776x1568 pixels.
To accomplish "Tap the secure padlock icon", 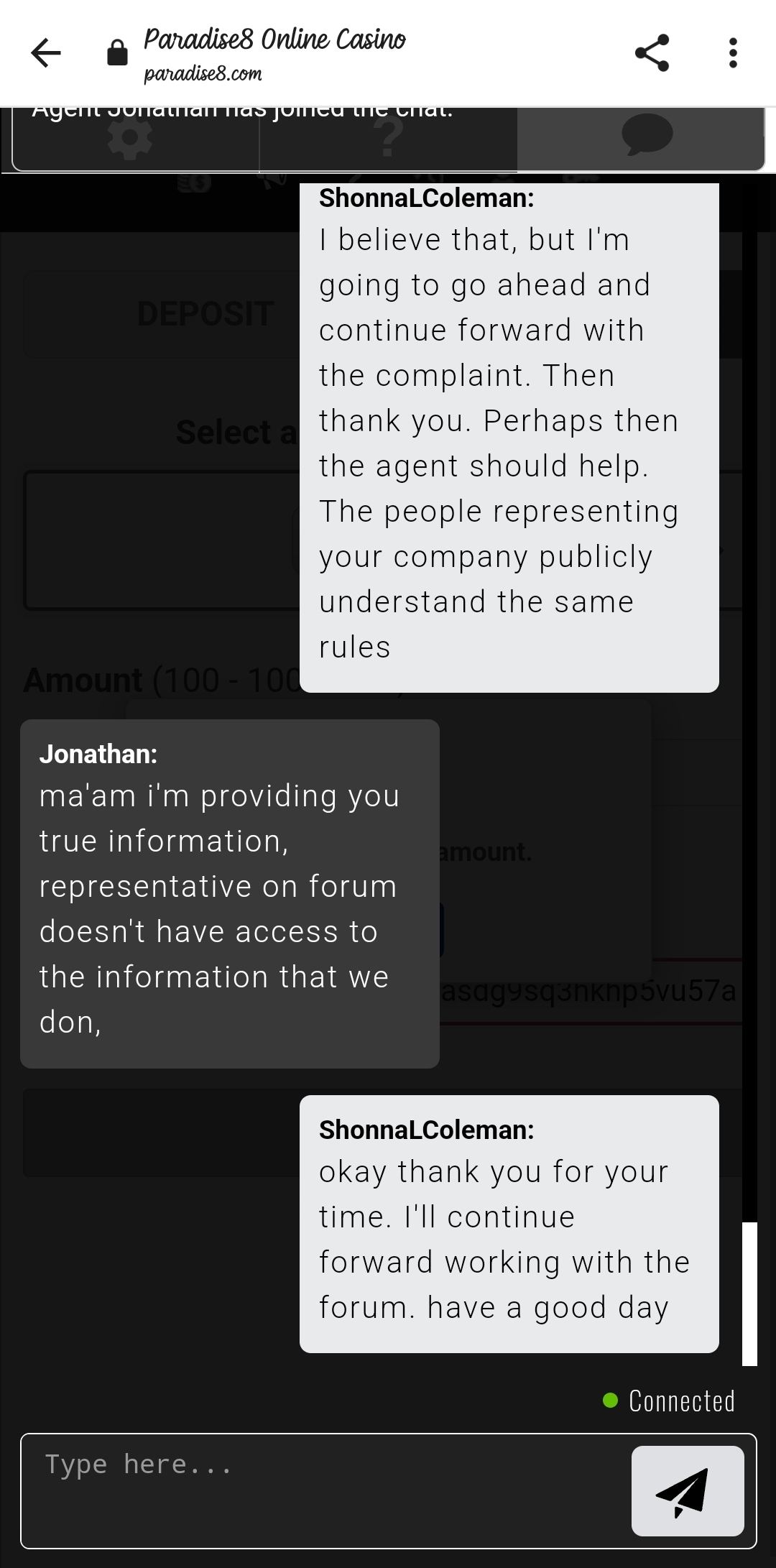I will (117, 53).
